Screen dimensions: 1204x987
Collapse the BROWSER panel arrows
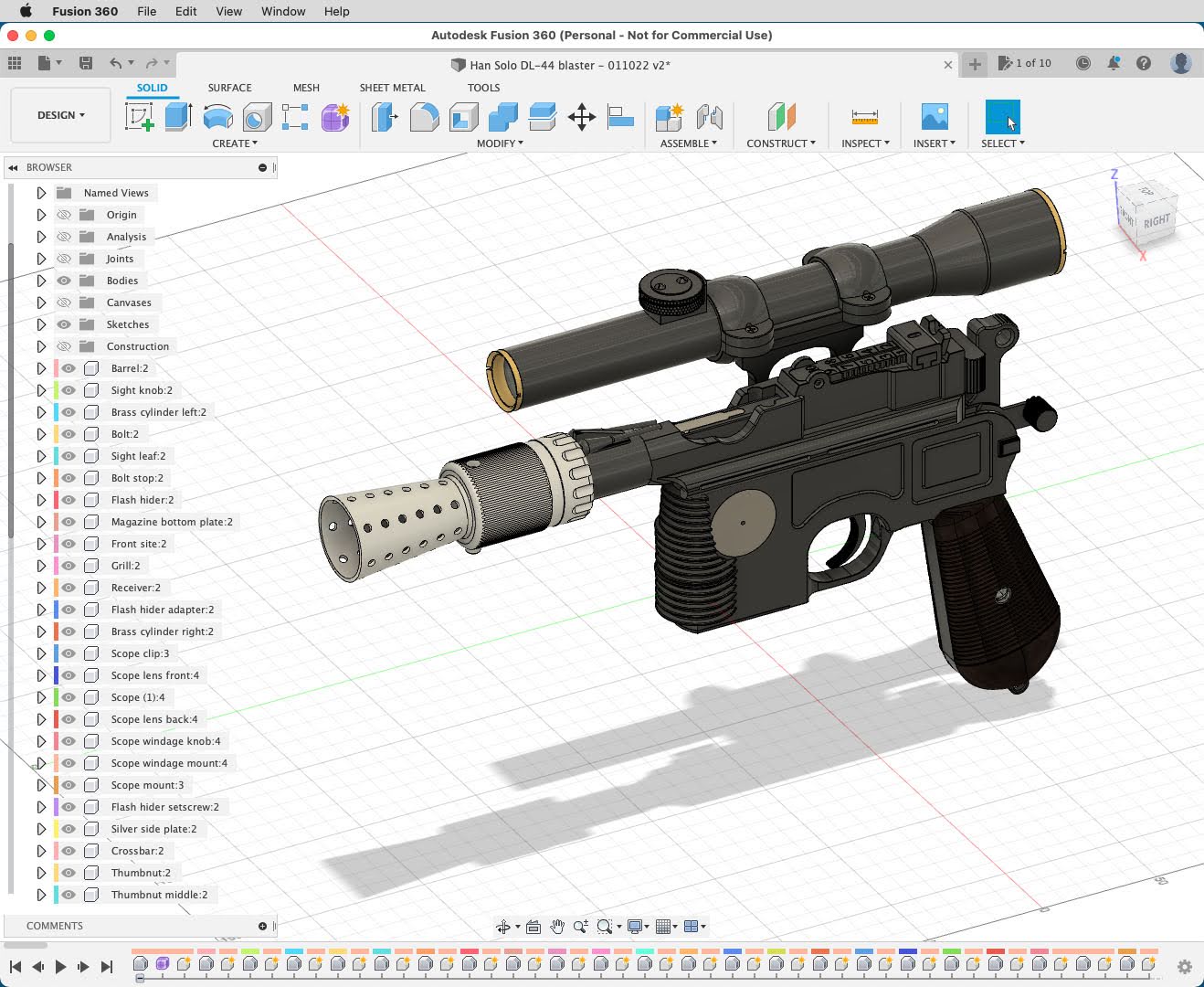tap(13, 167)
